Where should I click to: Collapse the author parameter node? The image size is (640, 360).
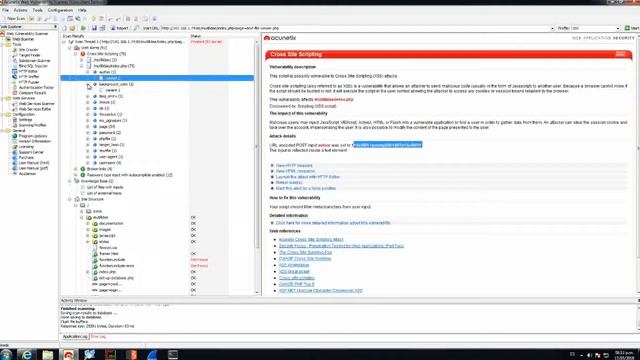[88, 72]
